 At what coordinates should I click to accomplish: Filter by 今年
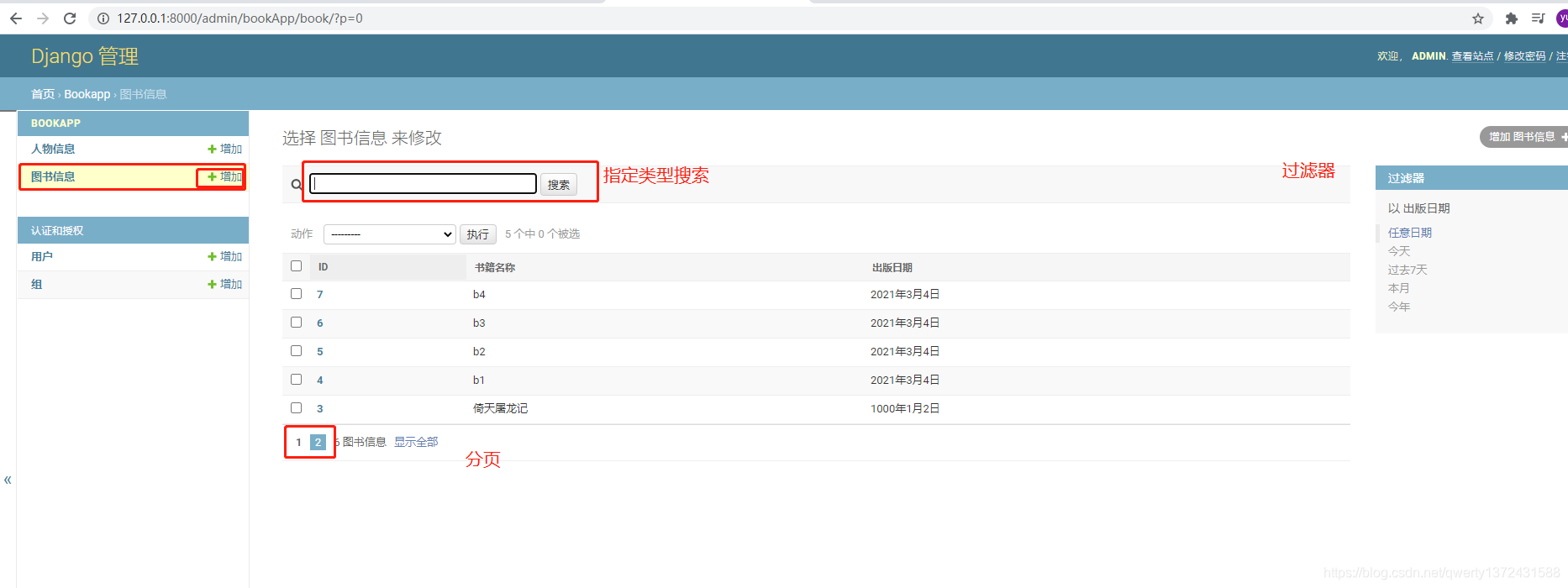[1399, 307]
